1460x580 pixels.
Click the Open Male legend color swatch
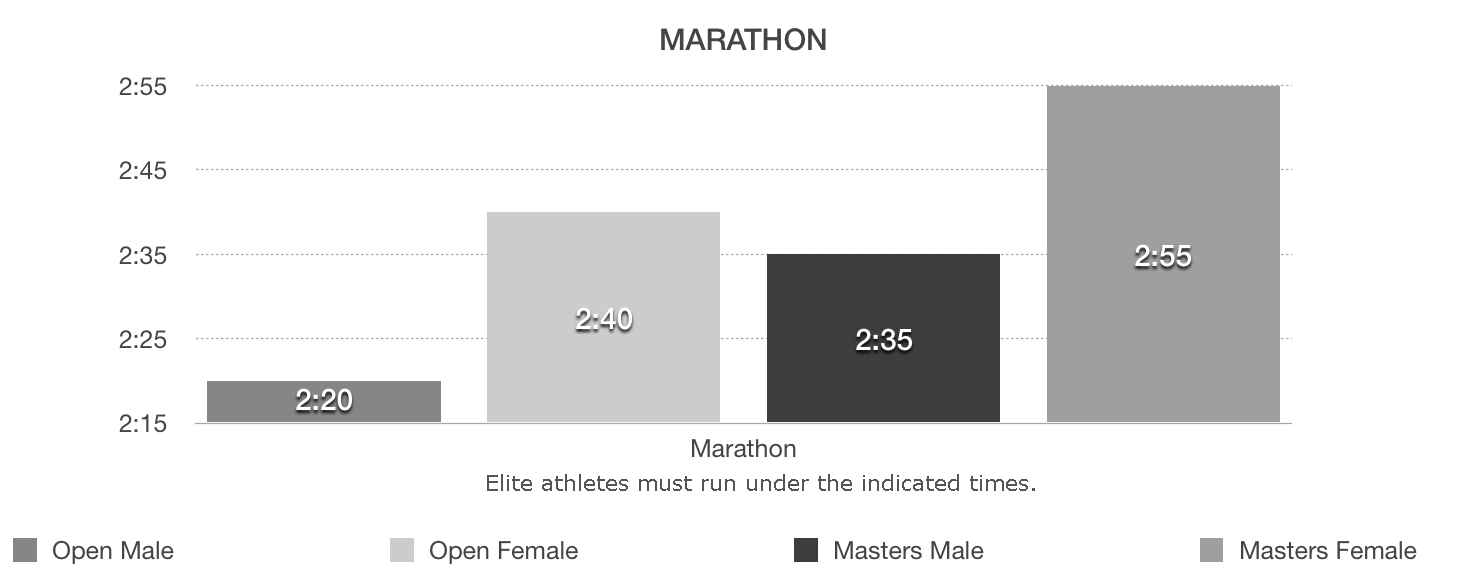(x=26, y=550)
